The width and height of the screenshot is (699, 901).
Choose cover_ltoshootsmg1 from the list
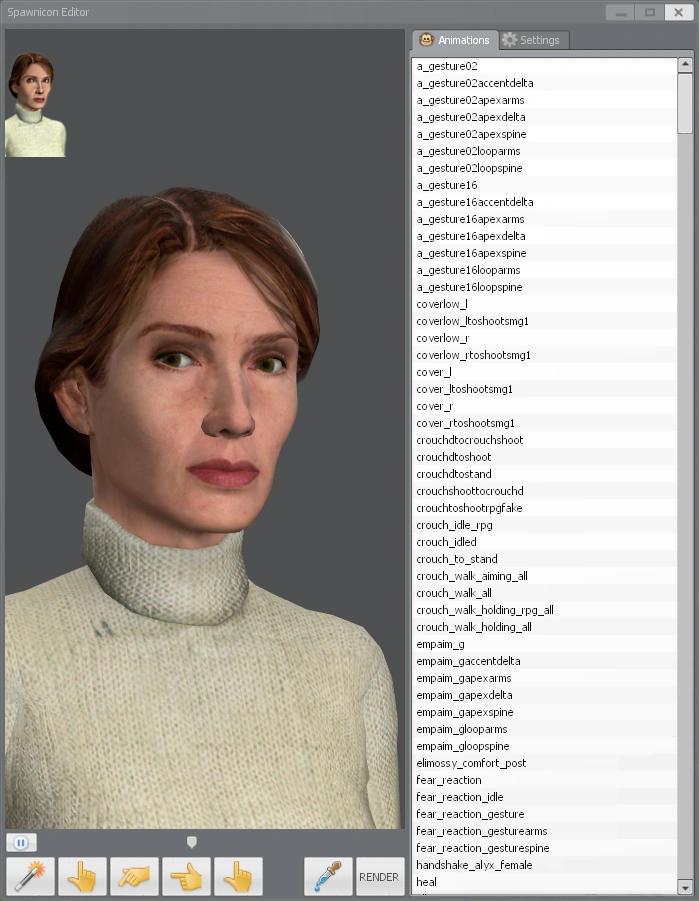click(544, 389)
